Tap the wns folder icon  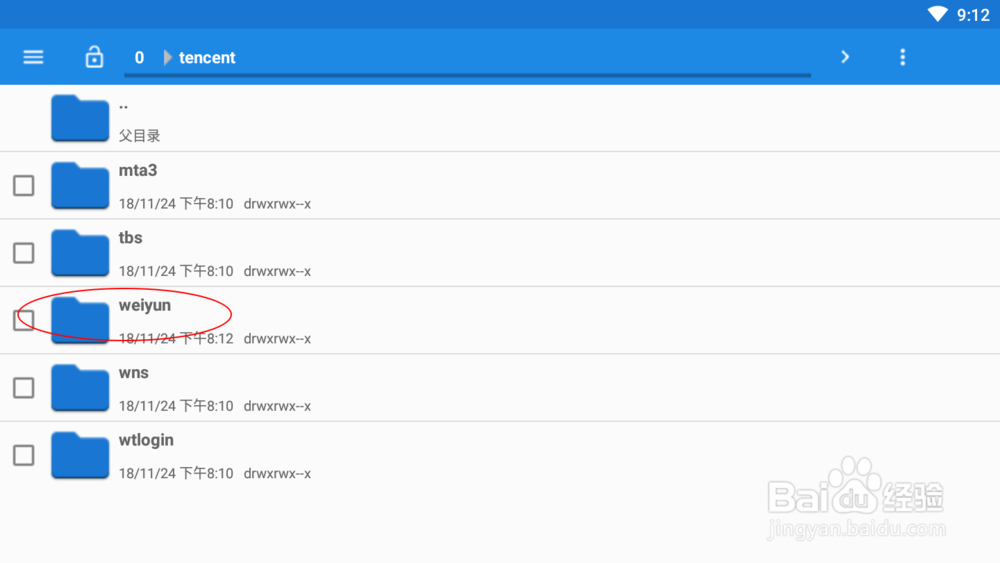click(80, 388)
